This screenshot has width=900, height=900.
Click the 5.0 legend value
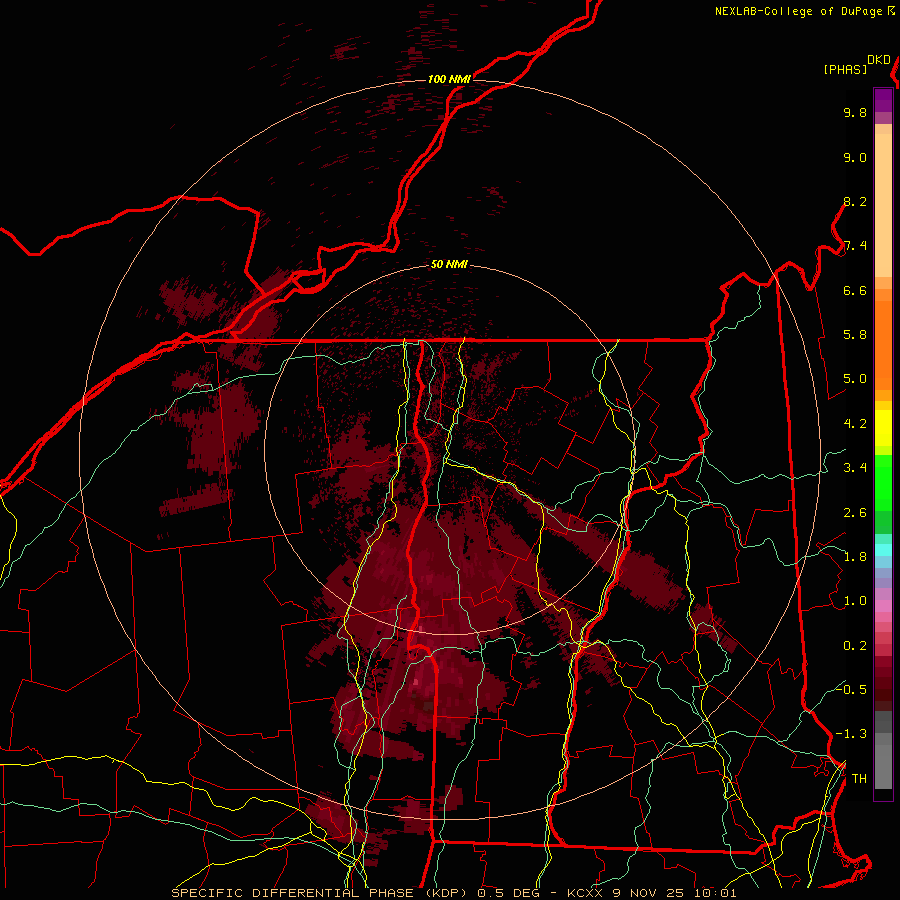click(x=855, y=379)
